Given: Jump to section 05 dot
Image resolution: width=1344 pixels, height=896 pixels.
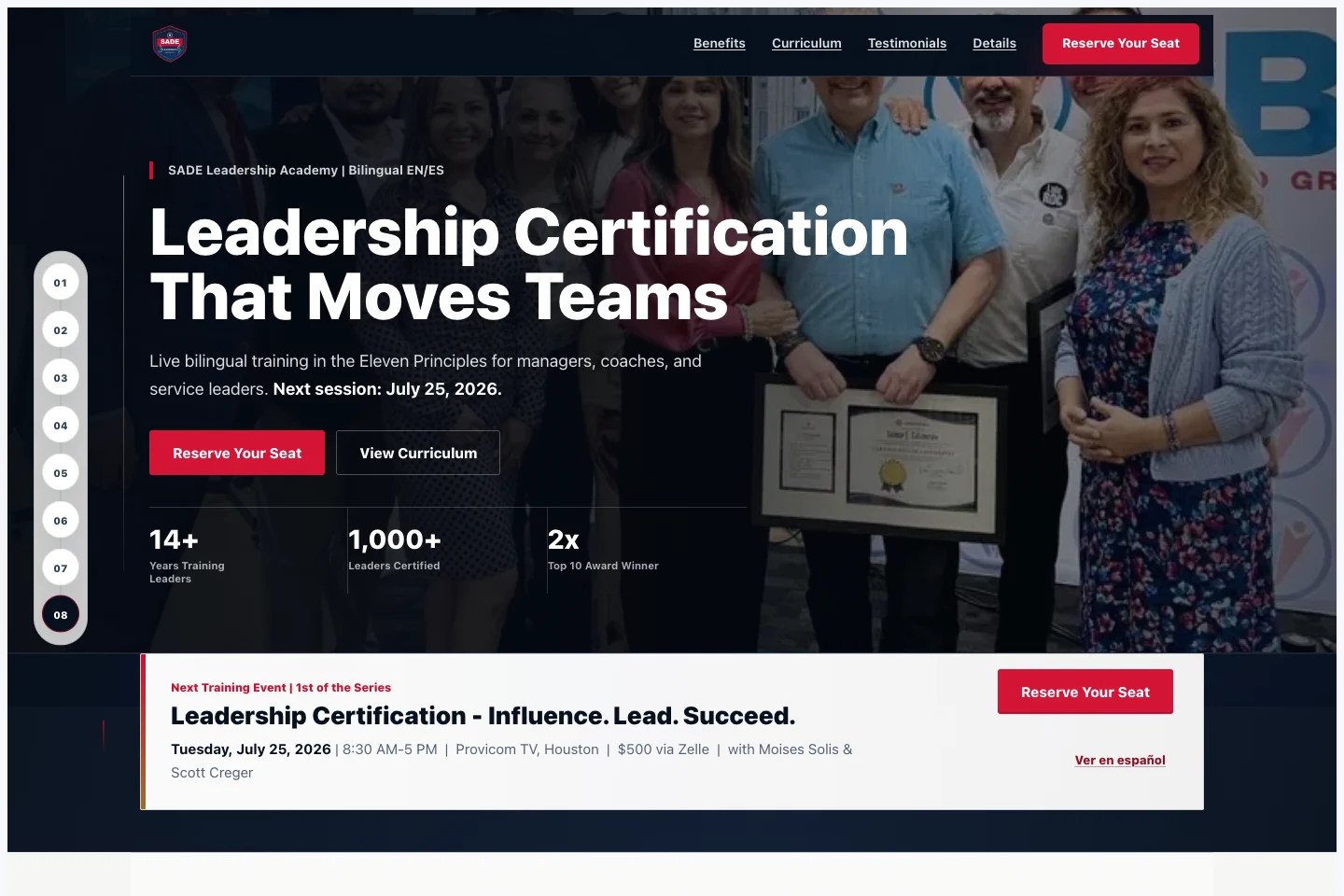Looking at the screenshot, I should pyautogui.click(x=61, y=473).
